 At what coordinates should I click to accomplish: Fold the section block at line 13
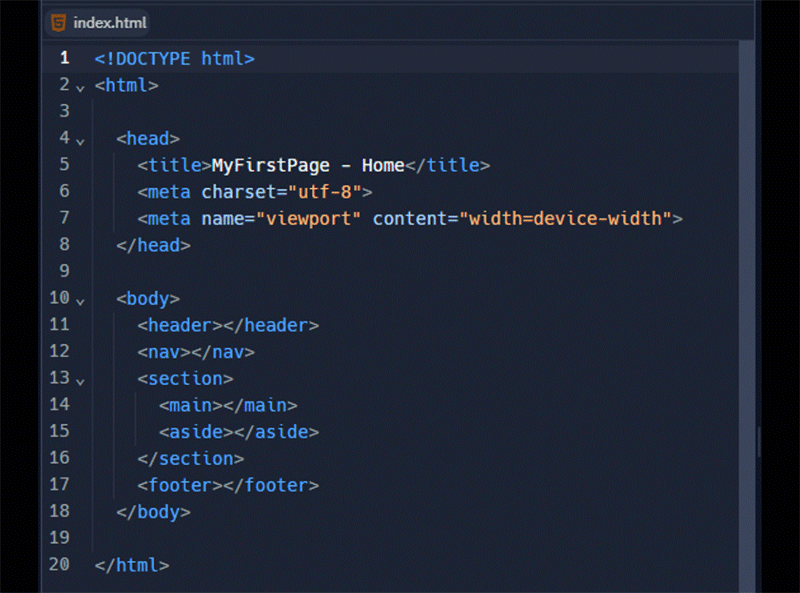(x=80, y=381)
